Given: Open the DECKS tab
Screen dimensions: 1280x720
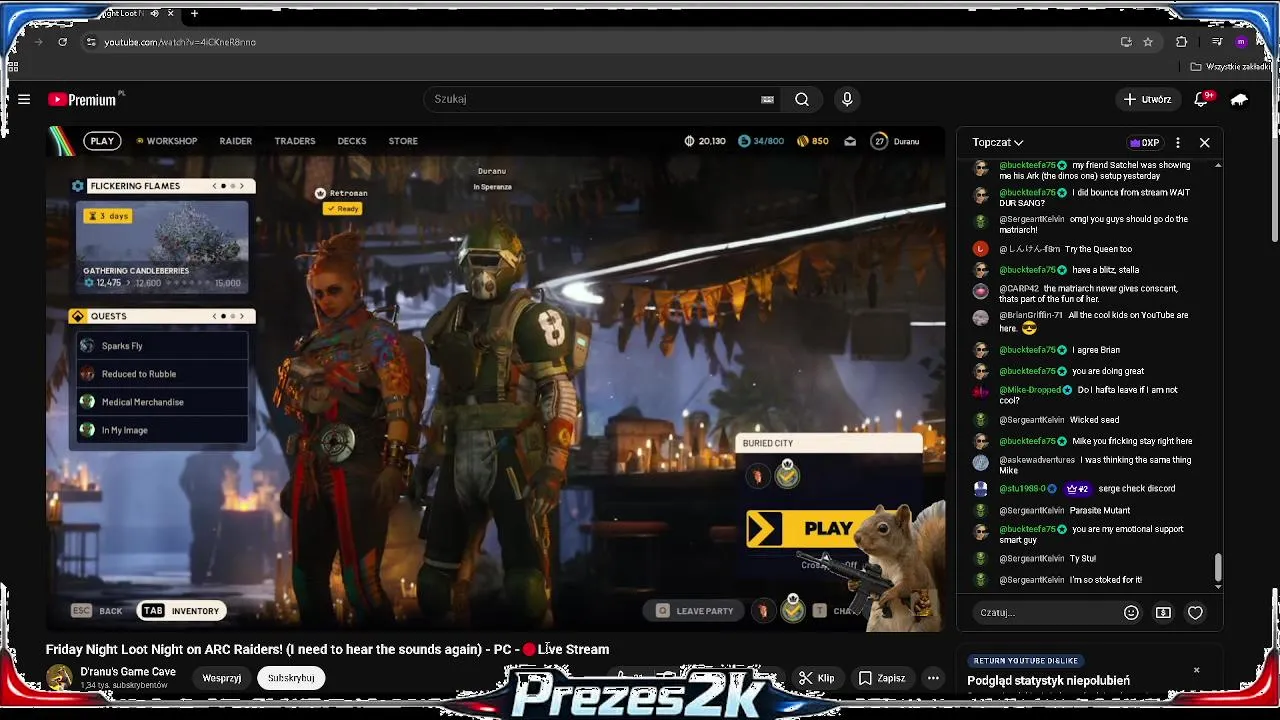Looking at the screenshot, I should pos(352,141).
